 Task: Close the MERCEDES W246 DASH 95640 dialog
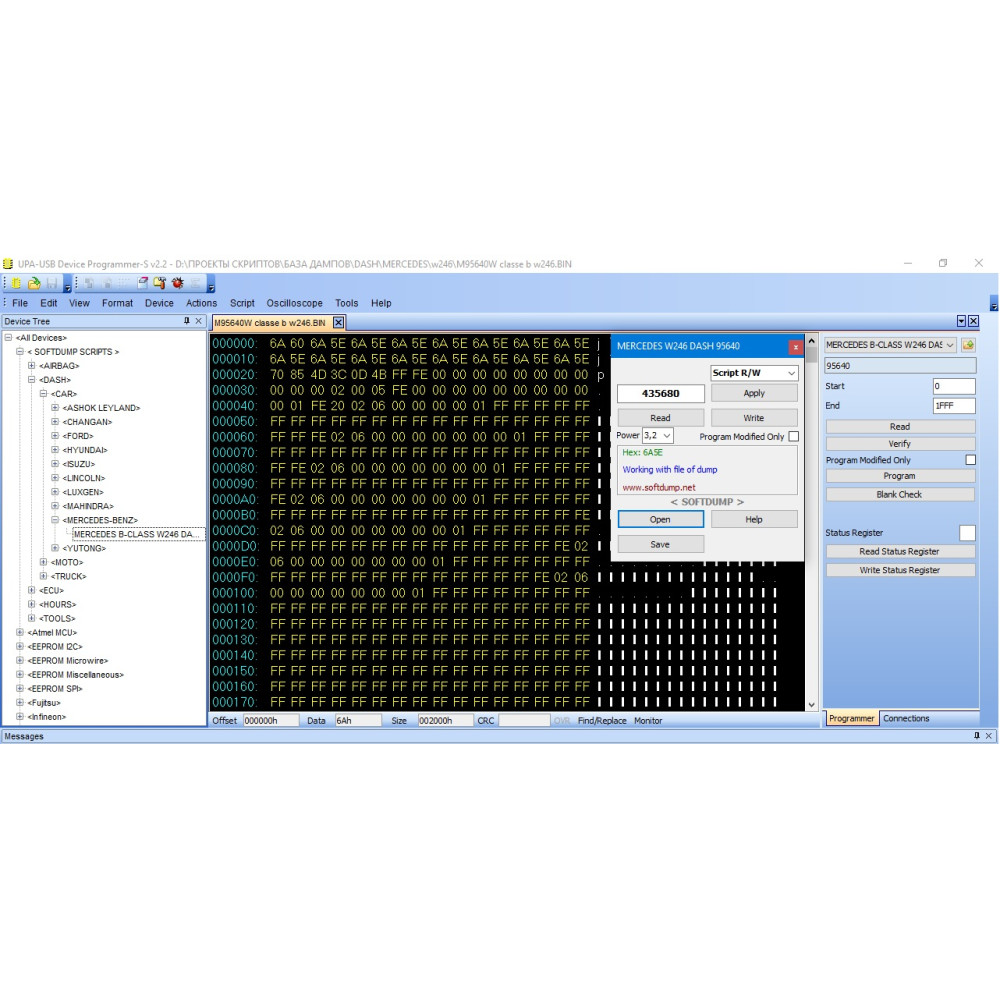coord(795,347)
